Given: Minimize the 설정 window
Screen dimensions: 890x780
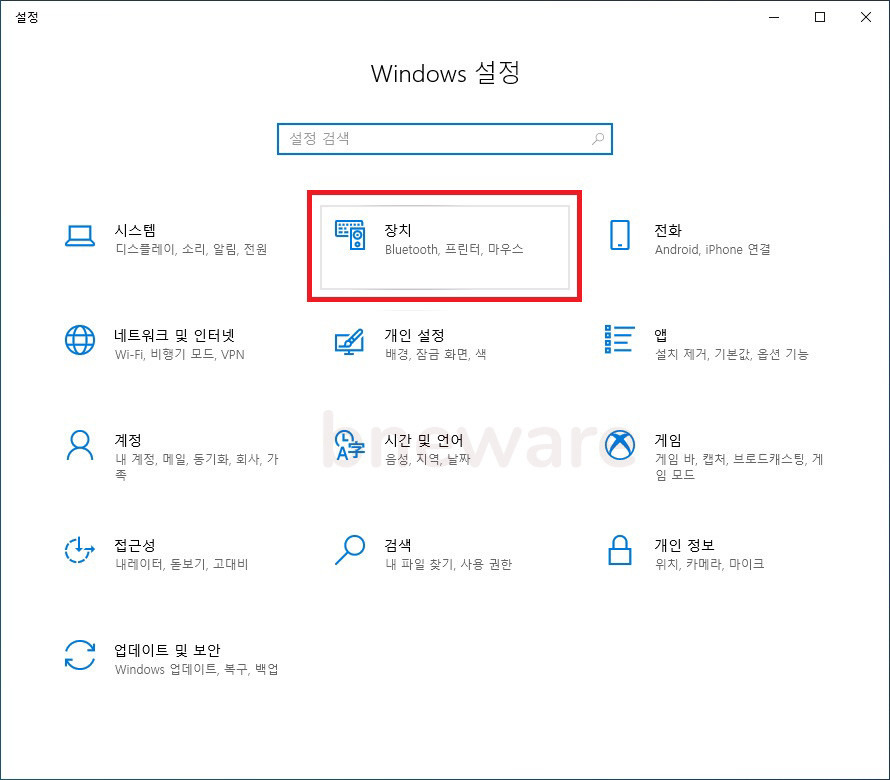Looking at the screenshot, I should (774, 17).
